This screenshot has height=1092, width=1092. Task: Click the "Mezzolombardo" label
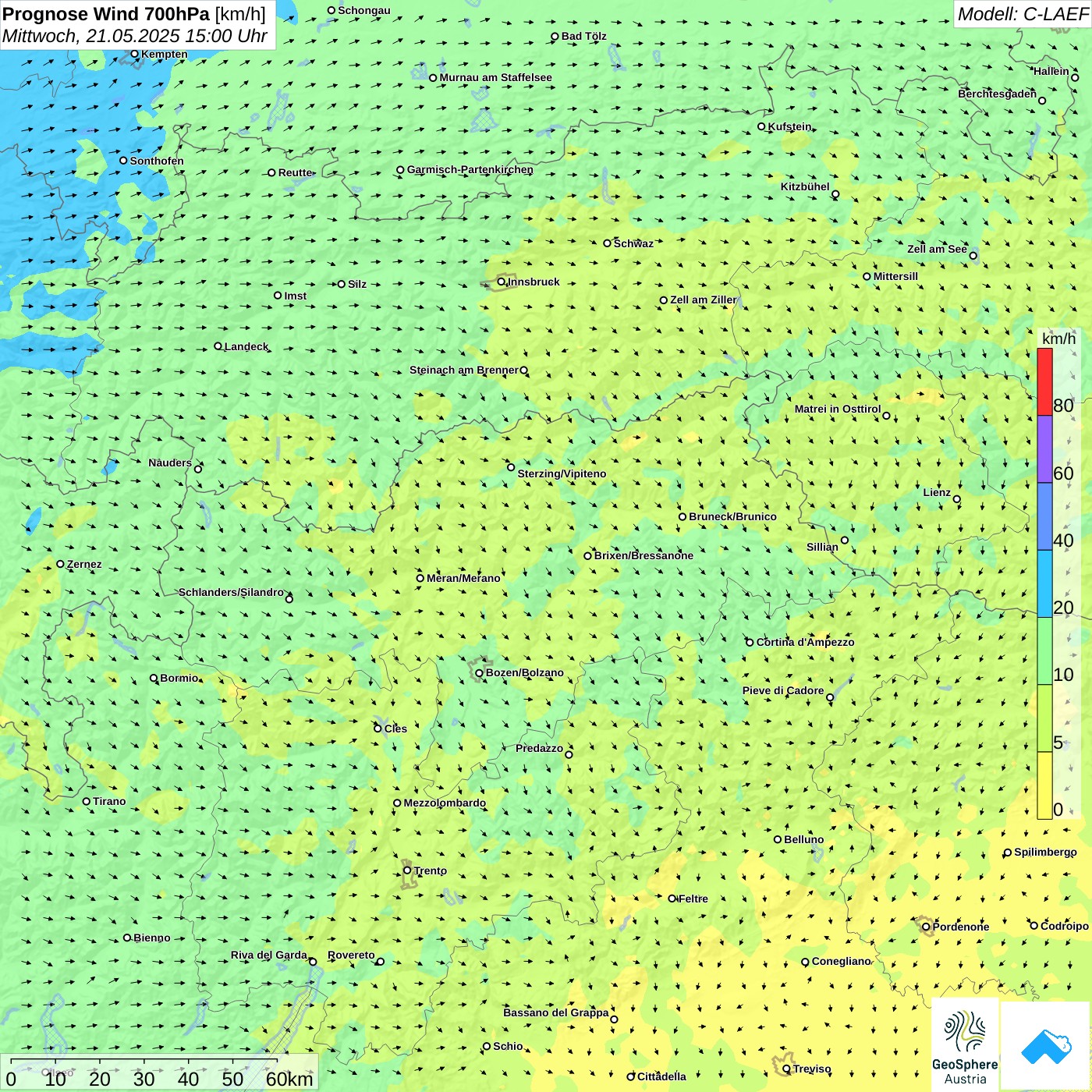coord(445,803)
